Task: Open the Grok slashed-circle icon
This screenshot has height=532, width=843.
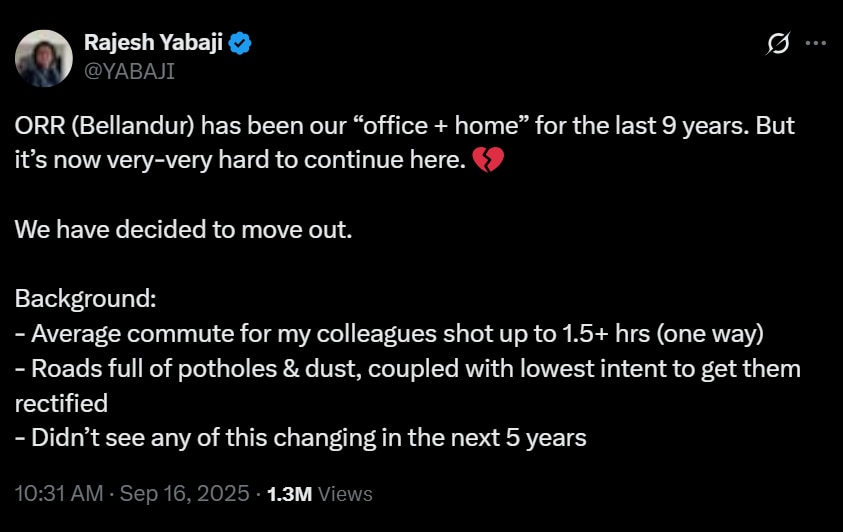Action: click(x=777, y=44)
